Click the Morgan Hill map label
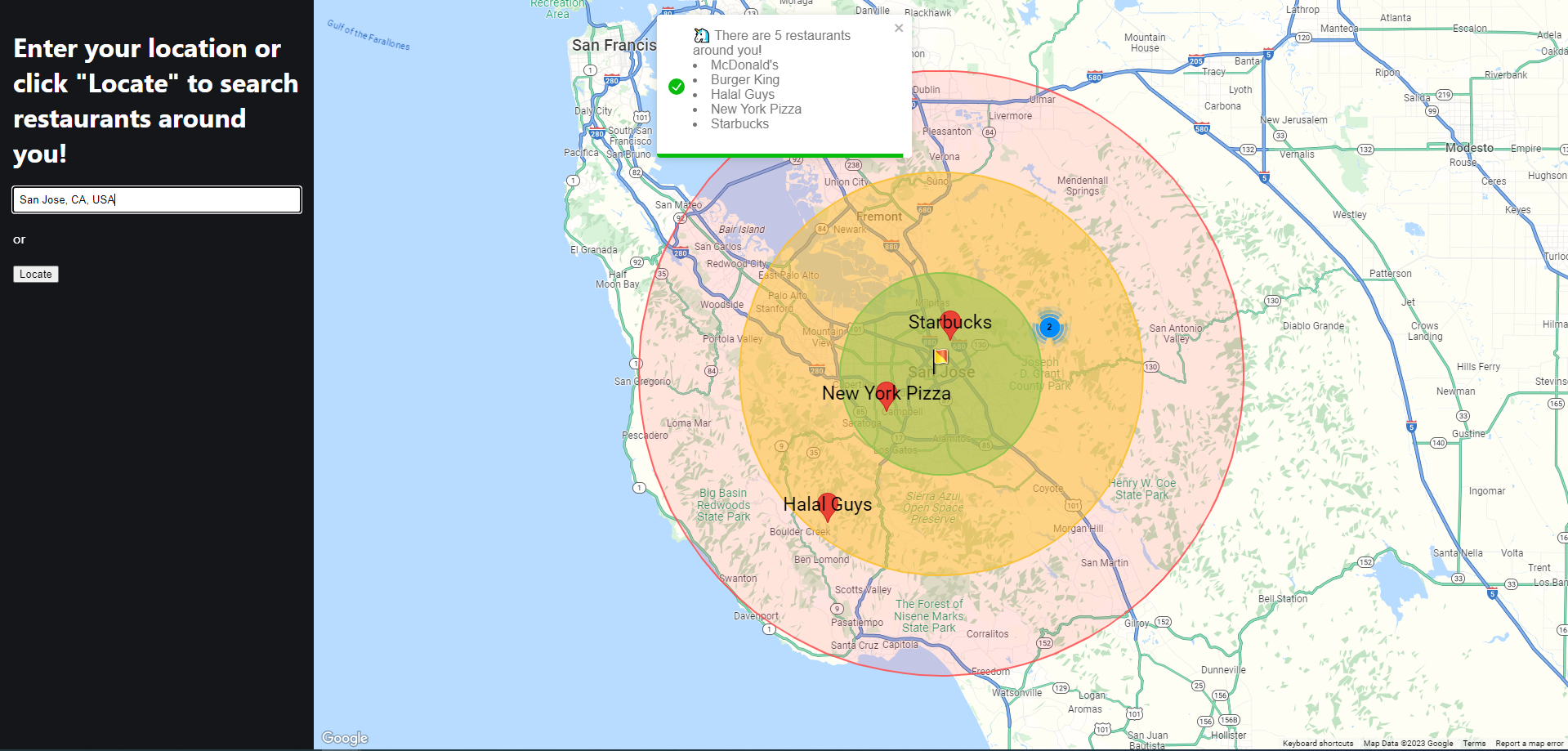Screen dimensions: 1568x751 tap(1078, 529)
